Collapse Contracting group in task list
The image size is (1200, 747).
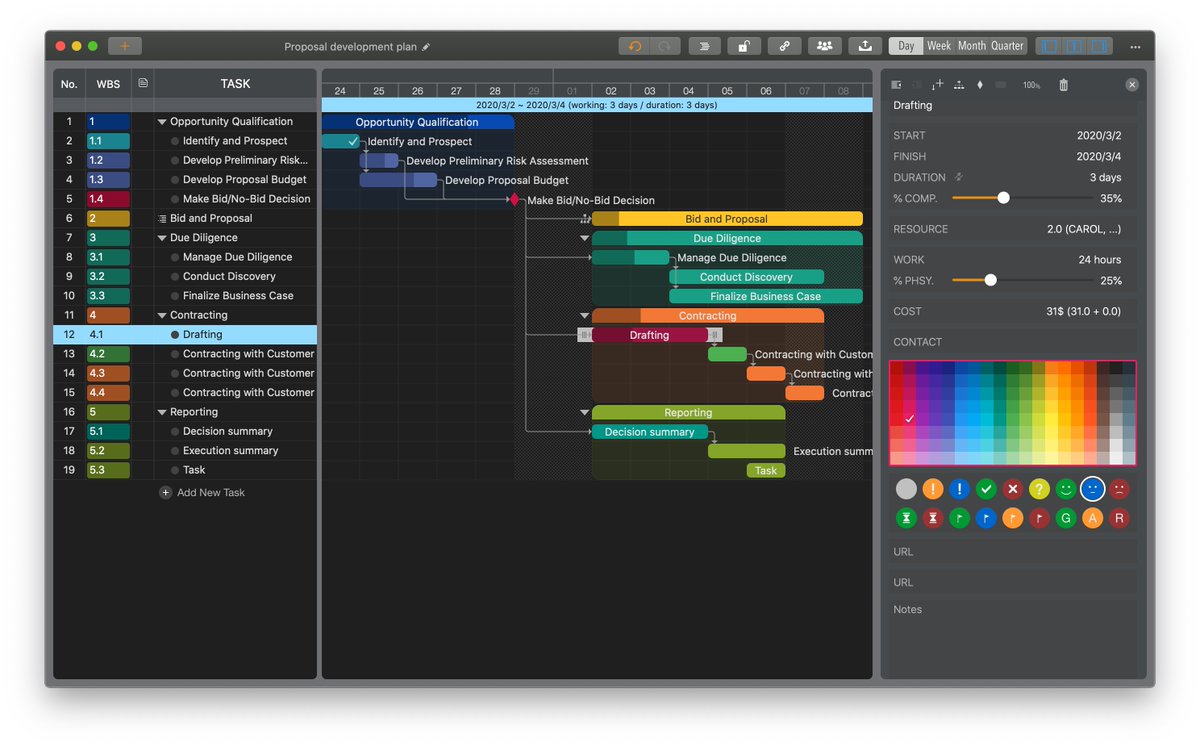(x=162, y=315)
